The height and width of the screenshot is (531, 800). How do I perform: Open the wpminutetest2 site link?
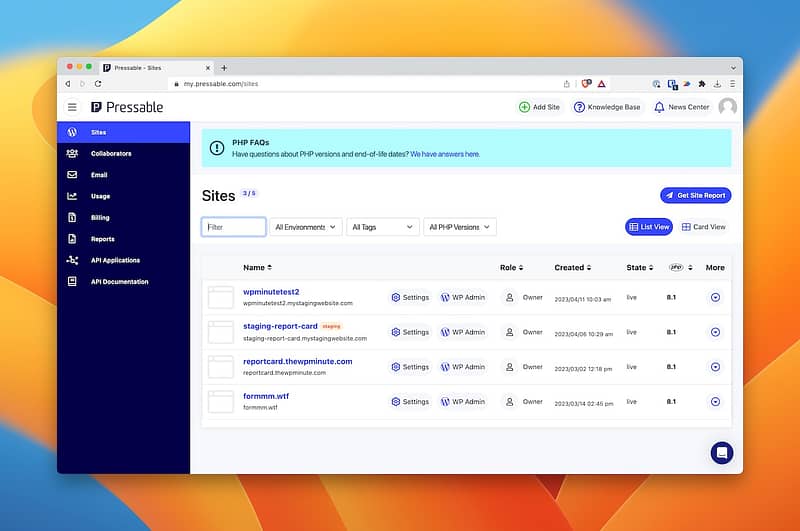click(271, 292)
